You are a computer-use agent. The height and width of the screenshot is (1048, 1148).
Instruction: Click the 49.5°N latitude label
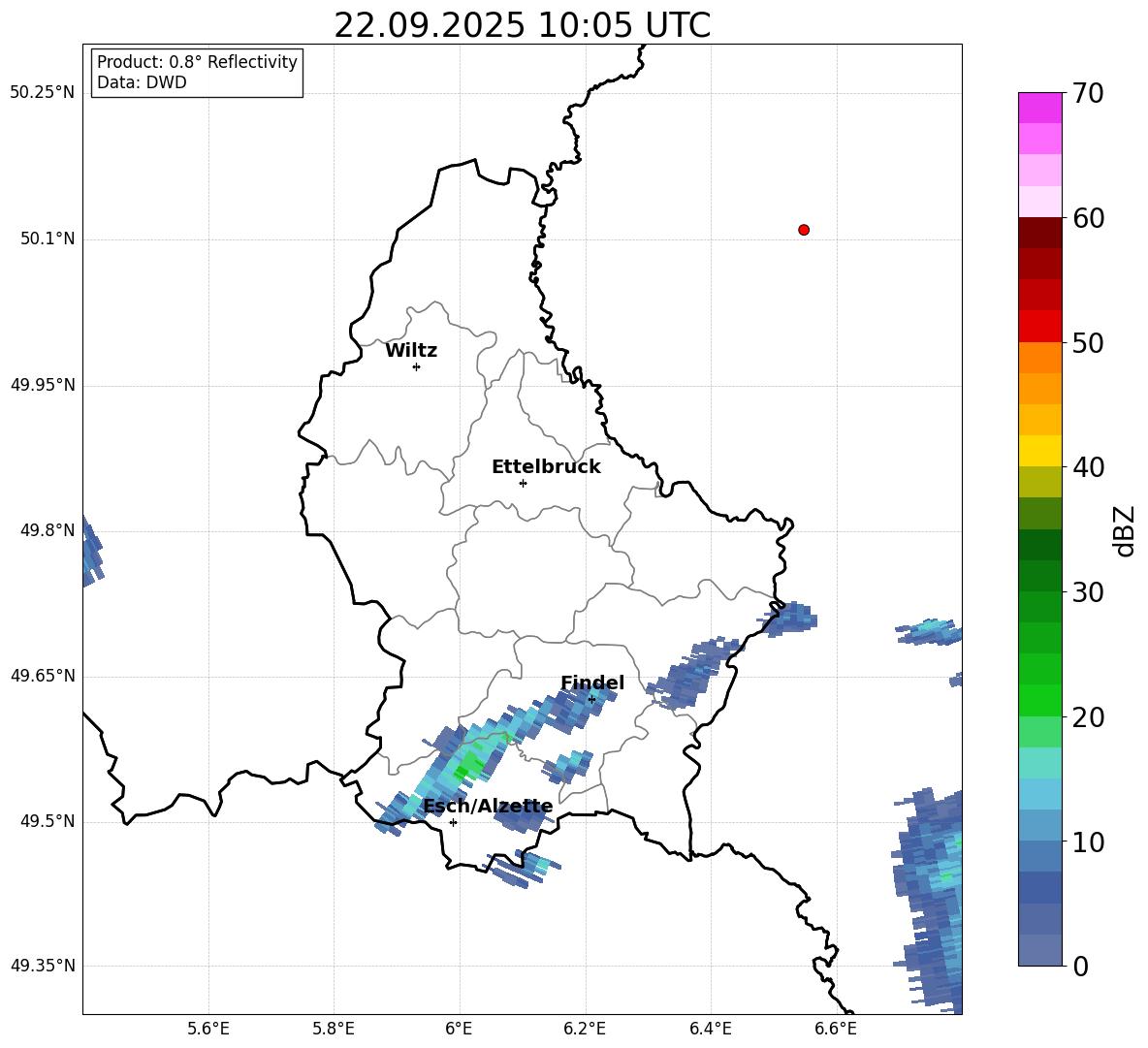(48, 820)
